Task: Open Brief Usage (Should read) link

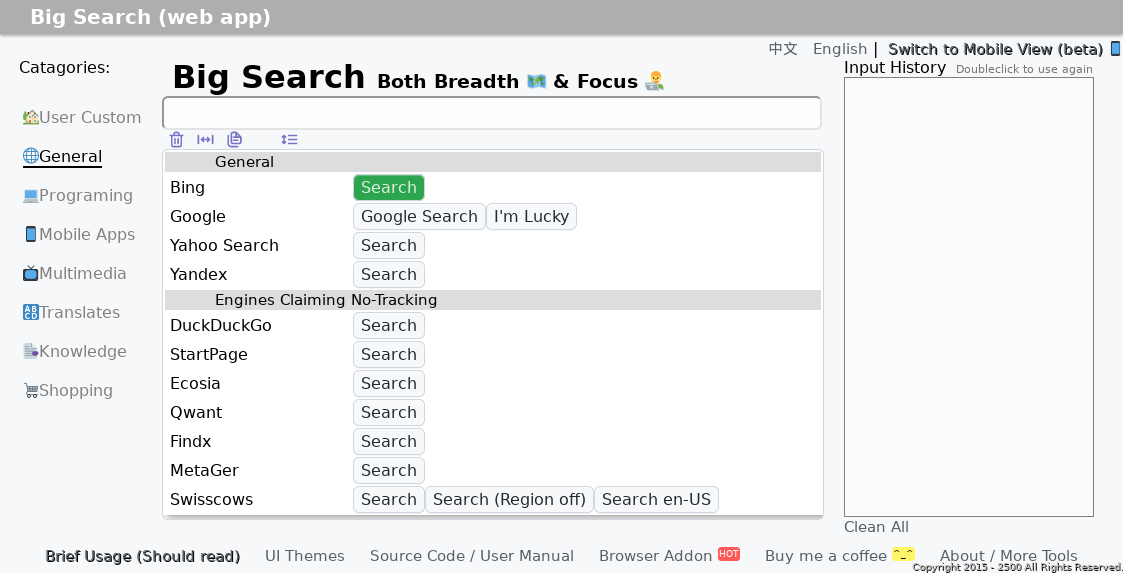Action: pyautogui.click(x=143, y=556)
